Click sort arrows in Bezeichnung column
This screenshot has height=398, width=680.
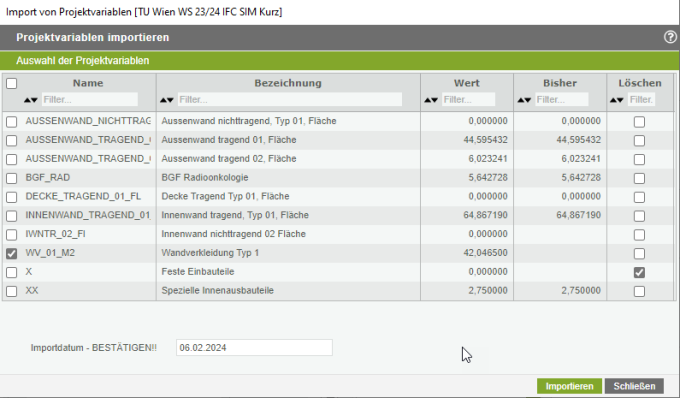[167, 100]
